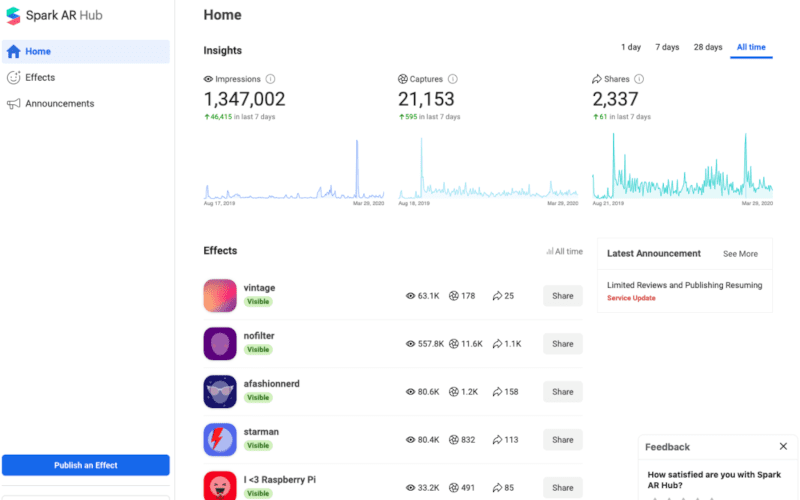Click the Impressions line chart
The height and width of the screenshot is (500, 800).
pos(294,168)
